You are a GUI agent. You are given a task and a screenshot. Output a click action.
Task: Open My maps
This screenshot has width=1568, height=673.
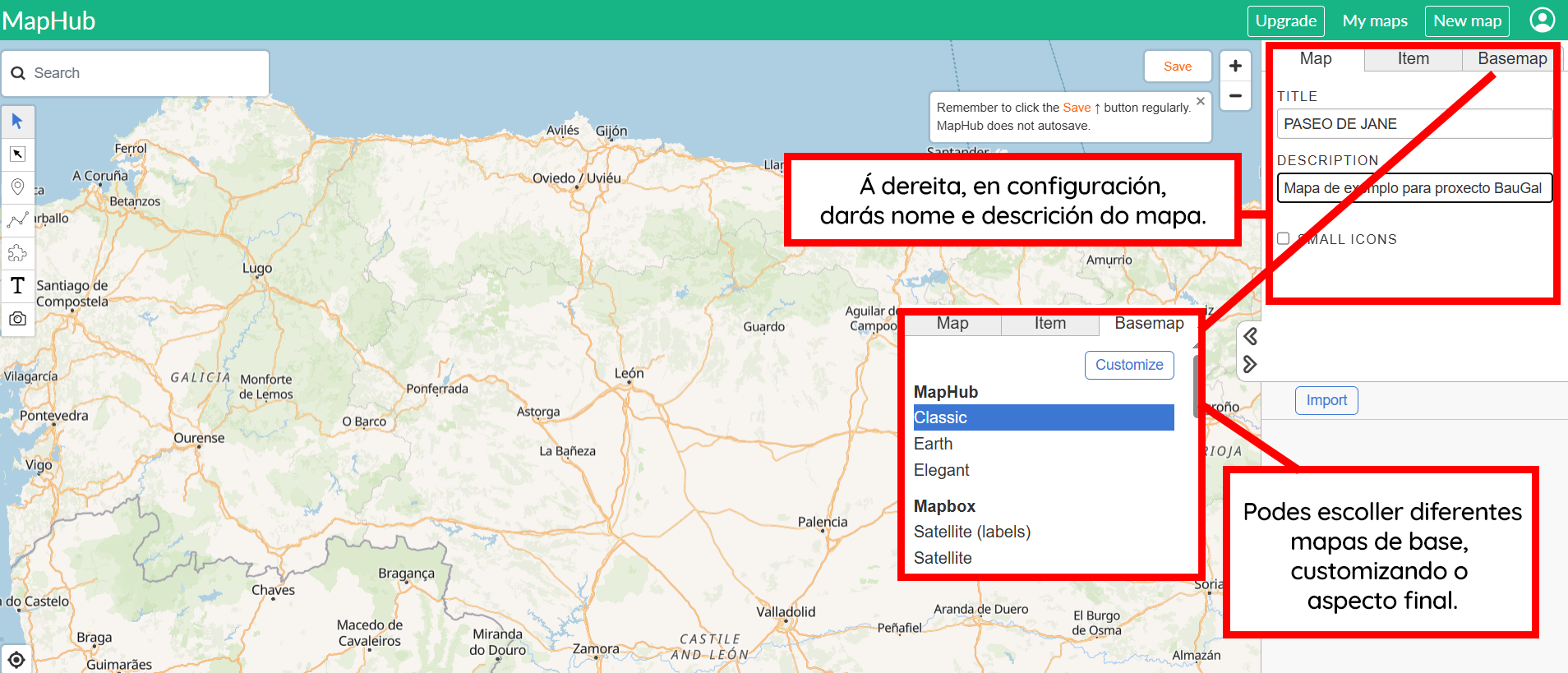click(1375, 21)
